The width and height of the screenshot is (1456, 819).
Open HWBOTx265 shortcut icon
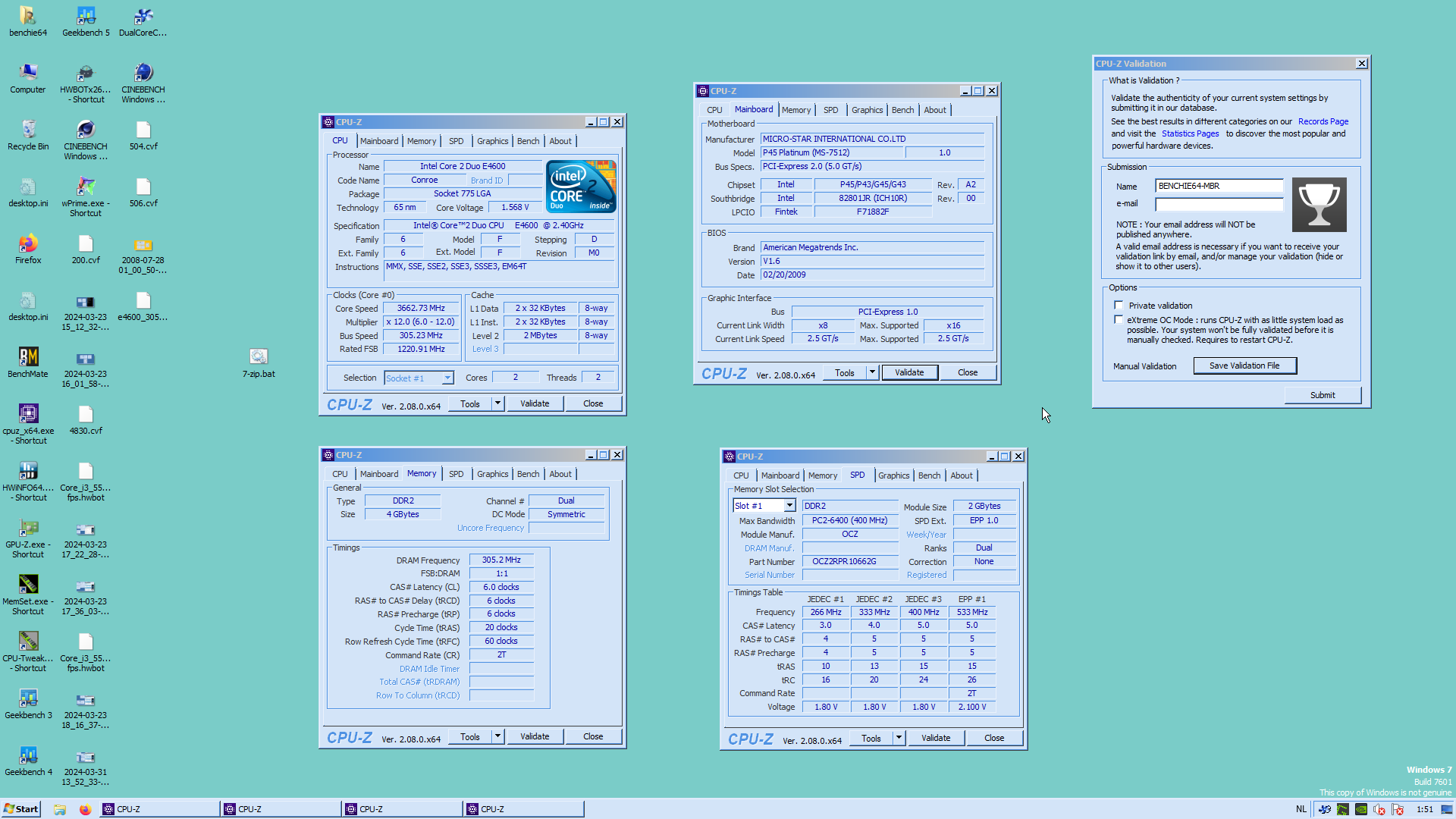[86, 83]
